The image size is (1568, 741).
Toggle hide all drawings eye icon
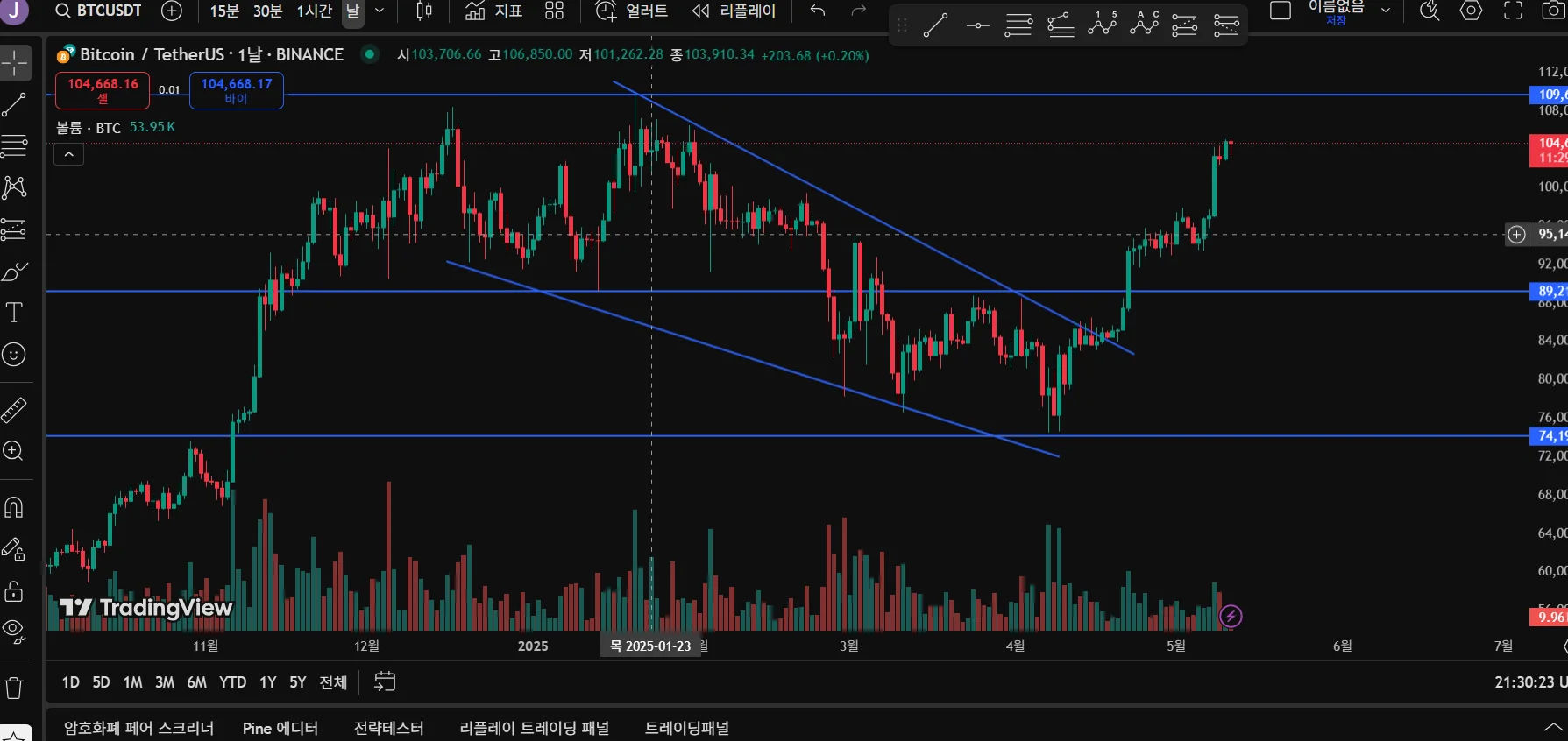[x=15, y=631]
